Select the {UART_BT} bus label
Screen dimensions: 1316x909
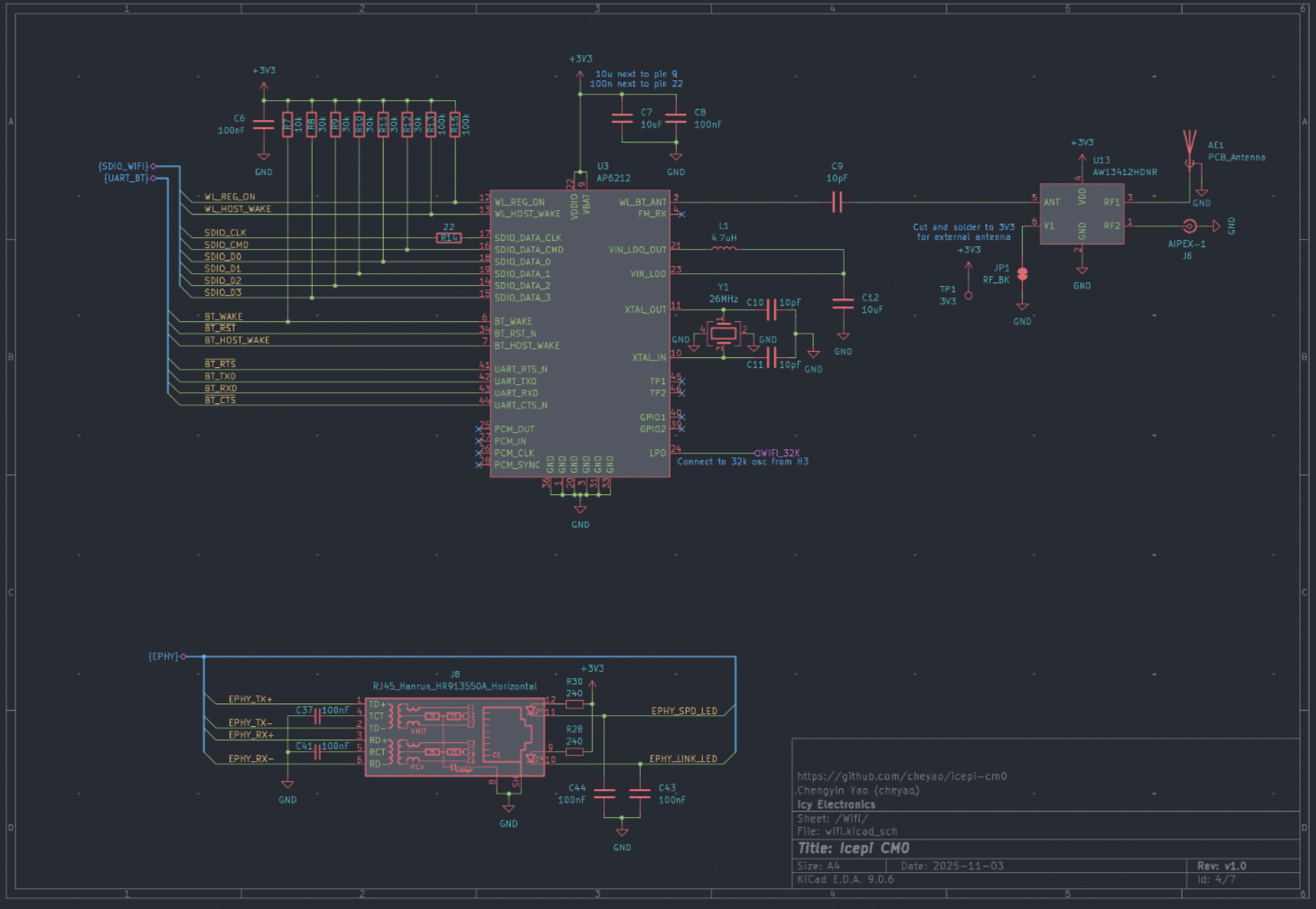point(125,179)
